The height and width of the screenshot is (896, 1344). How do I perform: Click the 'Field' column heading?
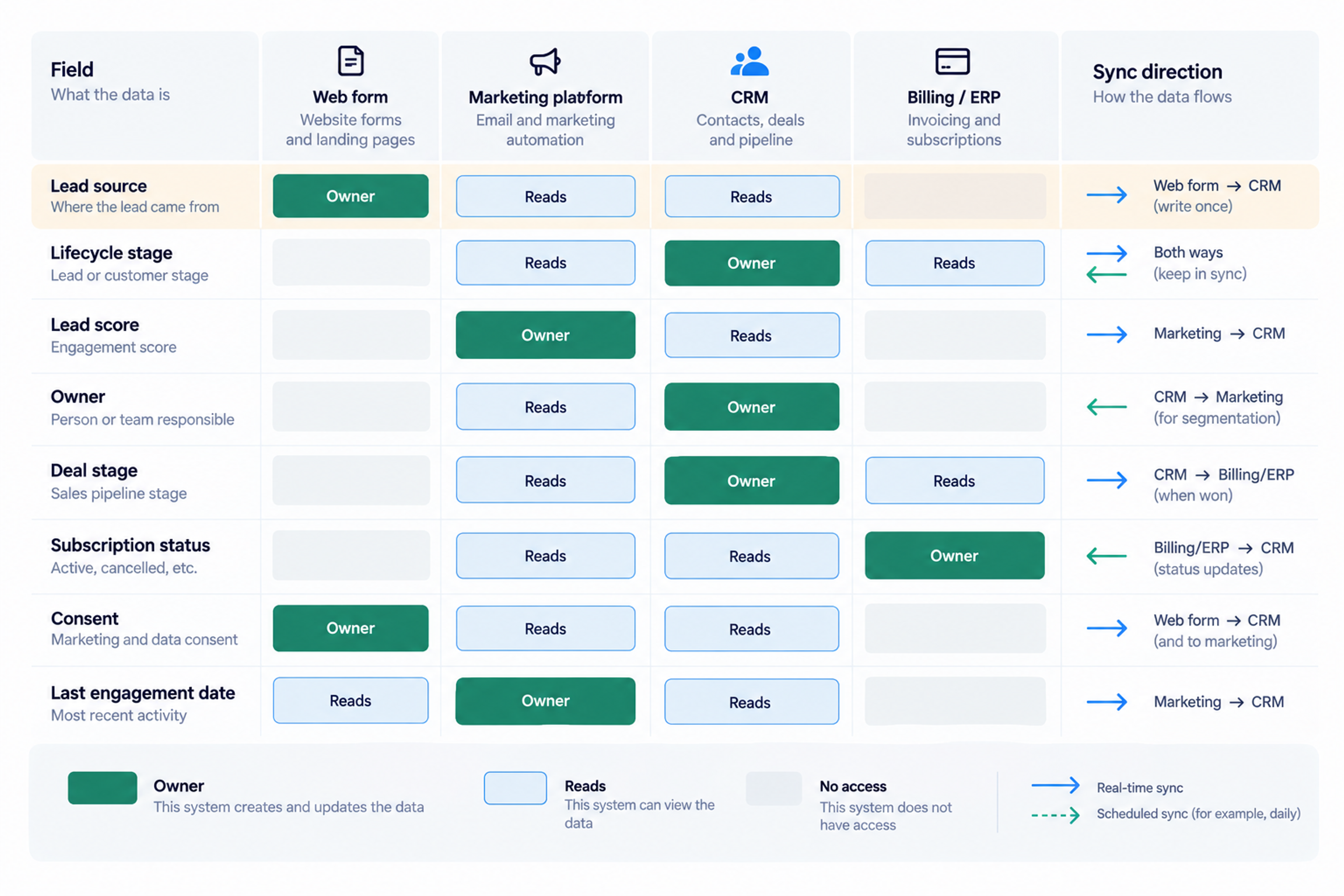pos(72,70)
